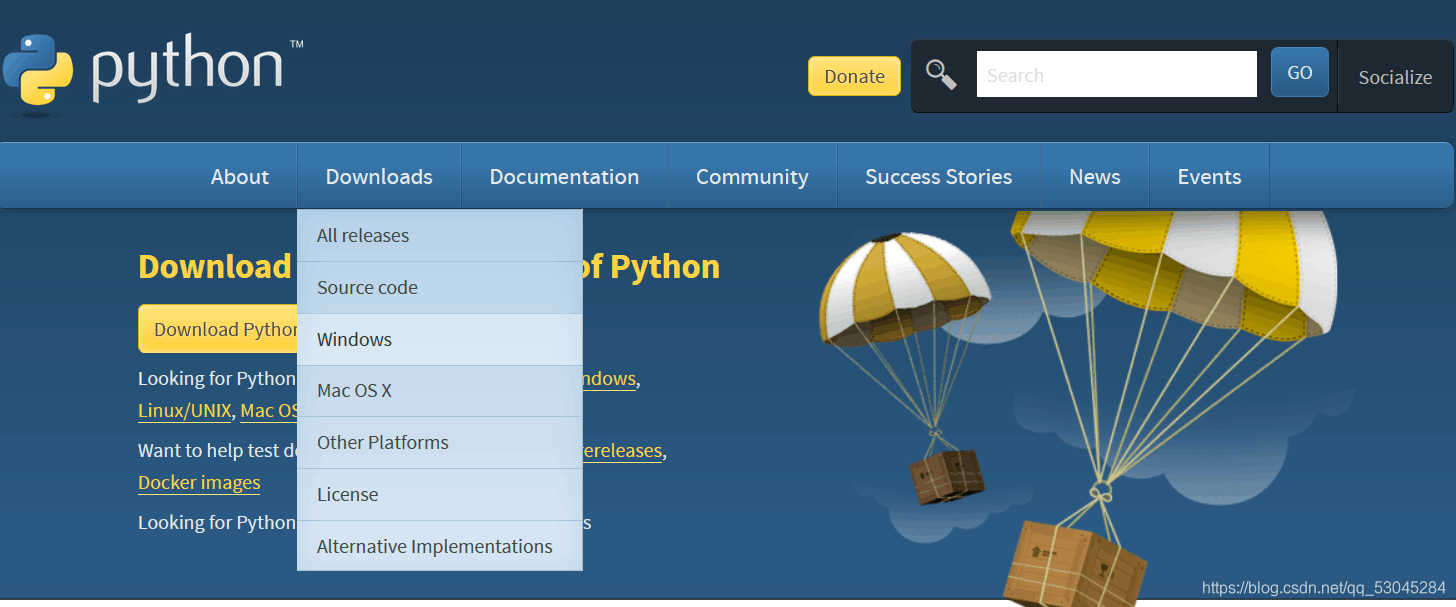
Task: Open the Success Stories navigation menu
Action: pyautogui.click(x=938, y=176)
